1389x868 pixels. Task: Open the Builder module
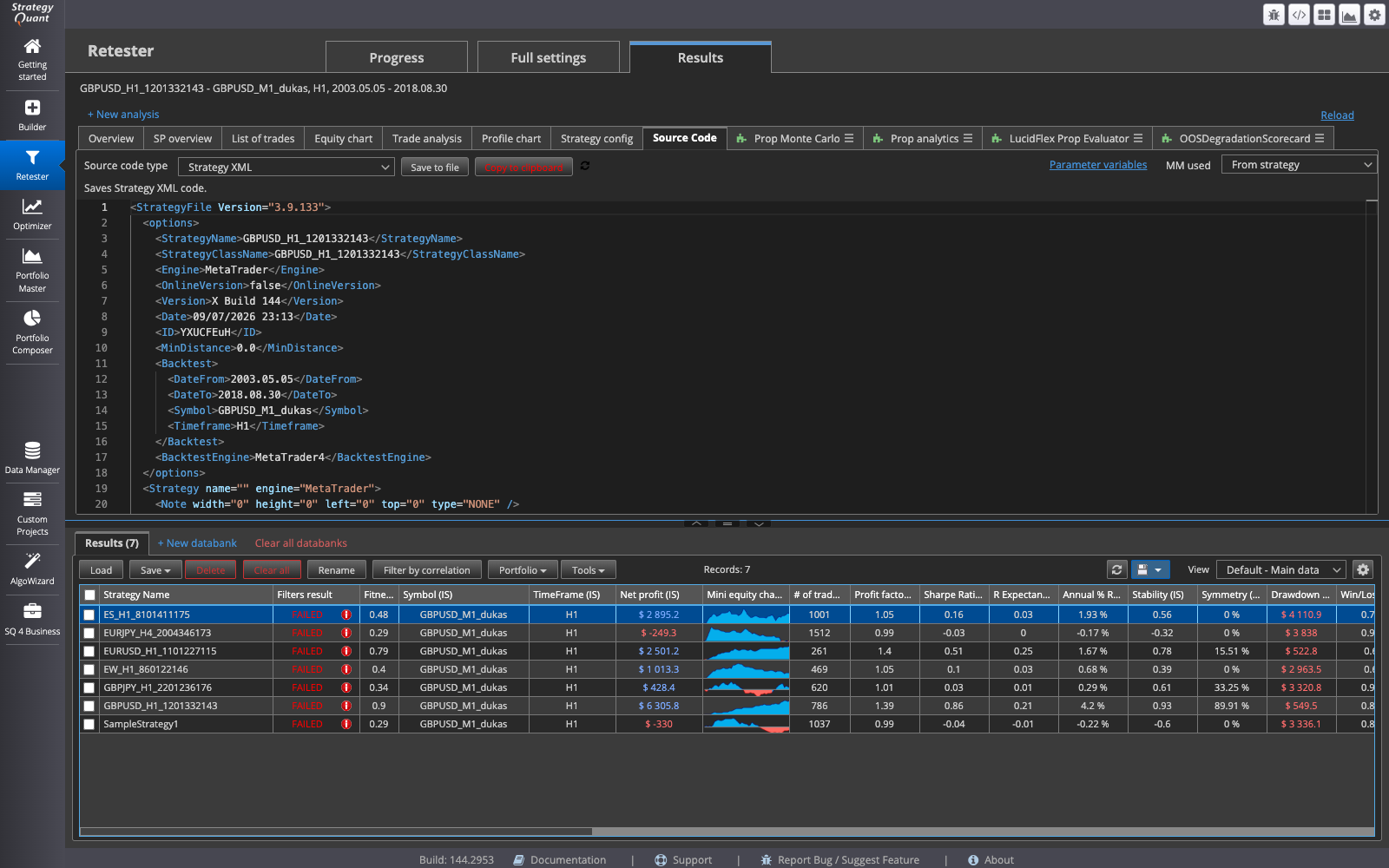[x=32, y=115]
